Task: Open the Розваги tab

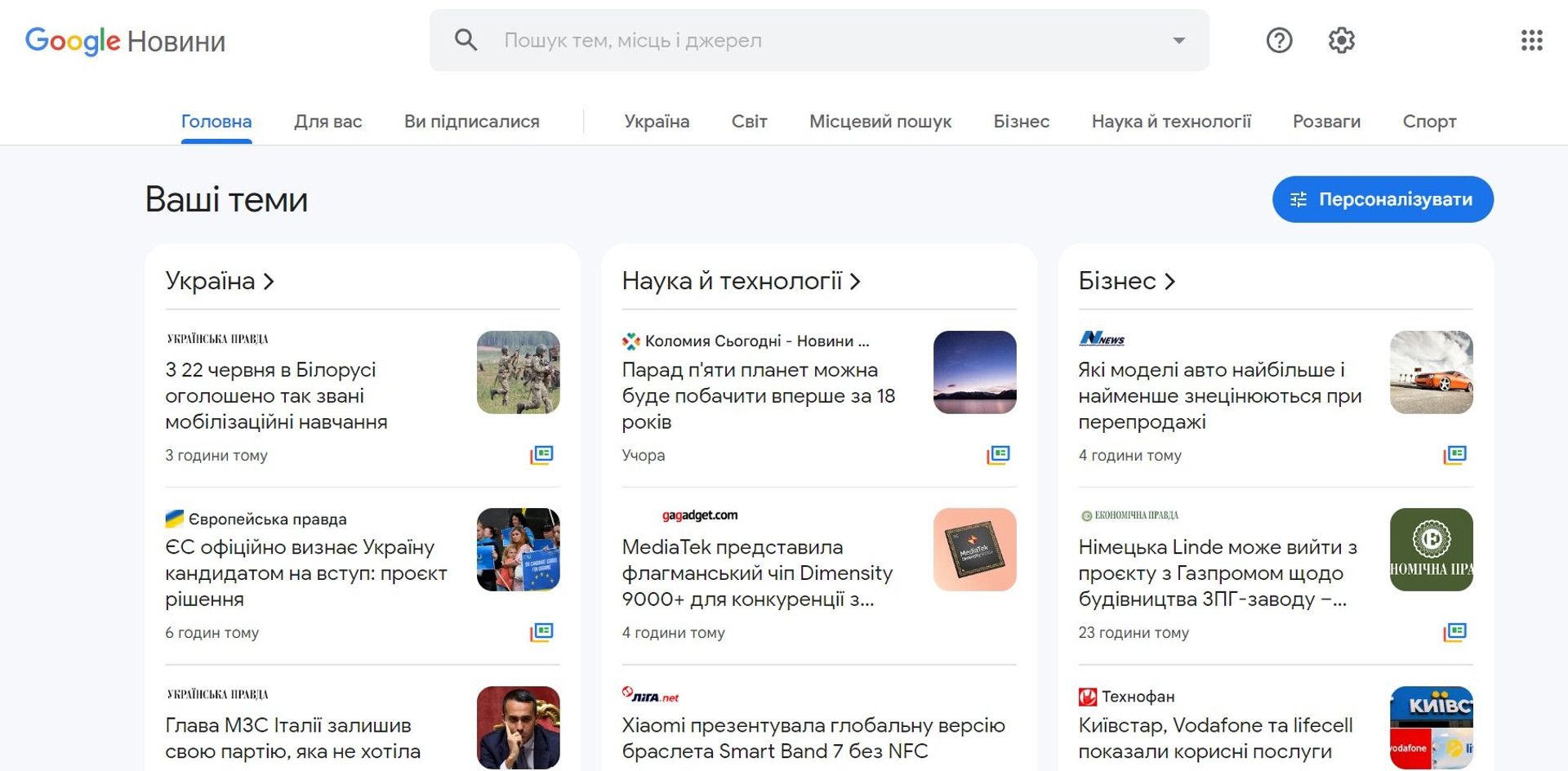Action: pos(1326,122)
